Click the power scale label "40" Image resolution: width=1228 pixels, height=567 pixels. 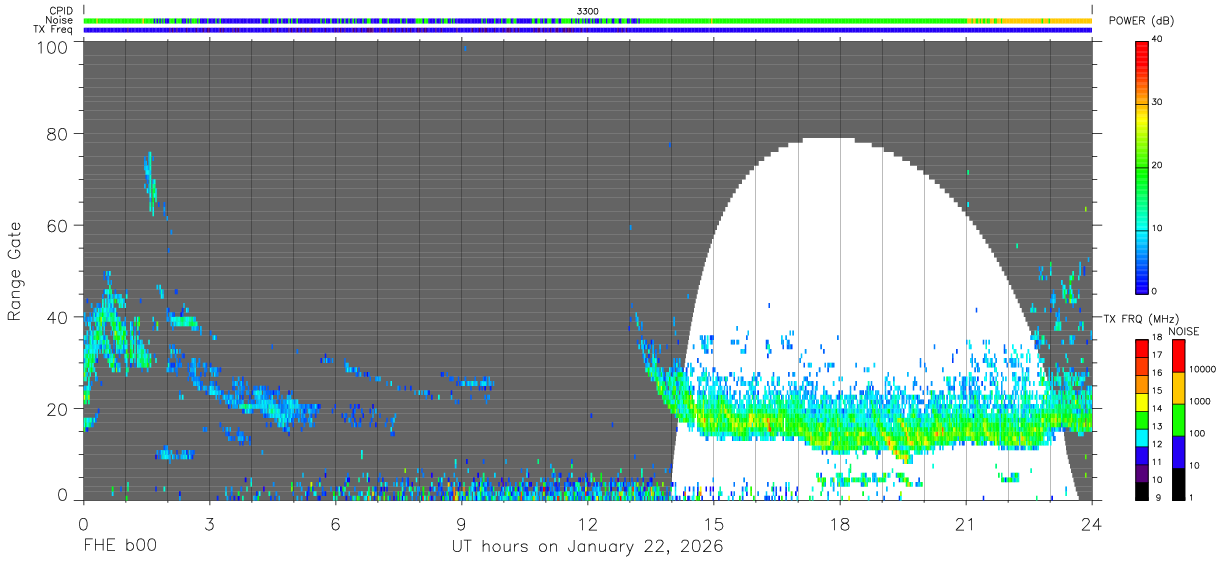click(x=1158, y=39)
